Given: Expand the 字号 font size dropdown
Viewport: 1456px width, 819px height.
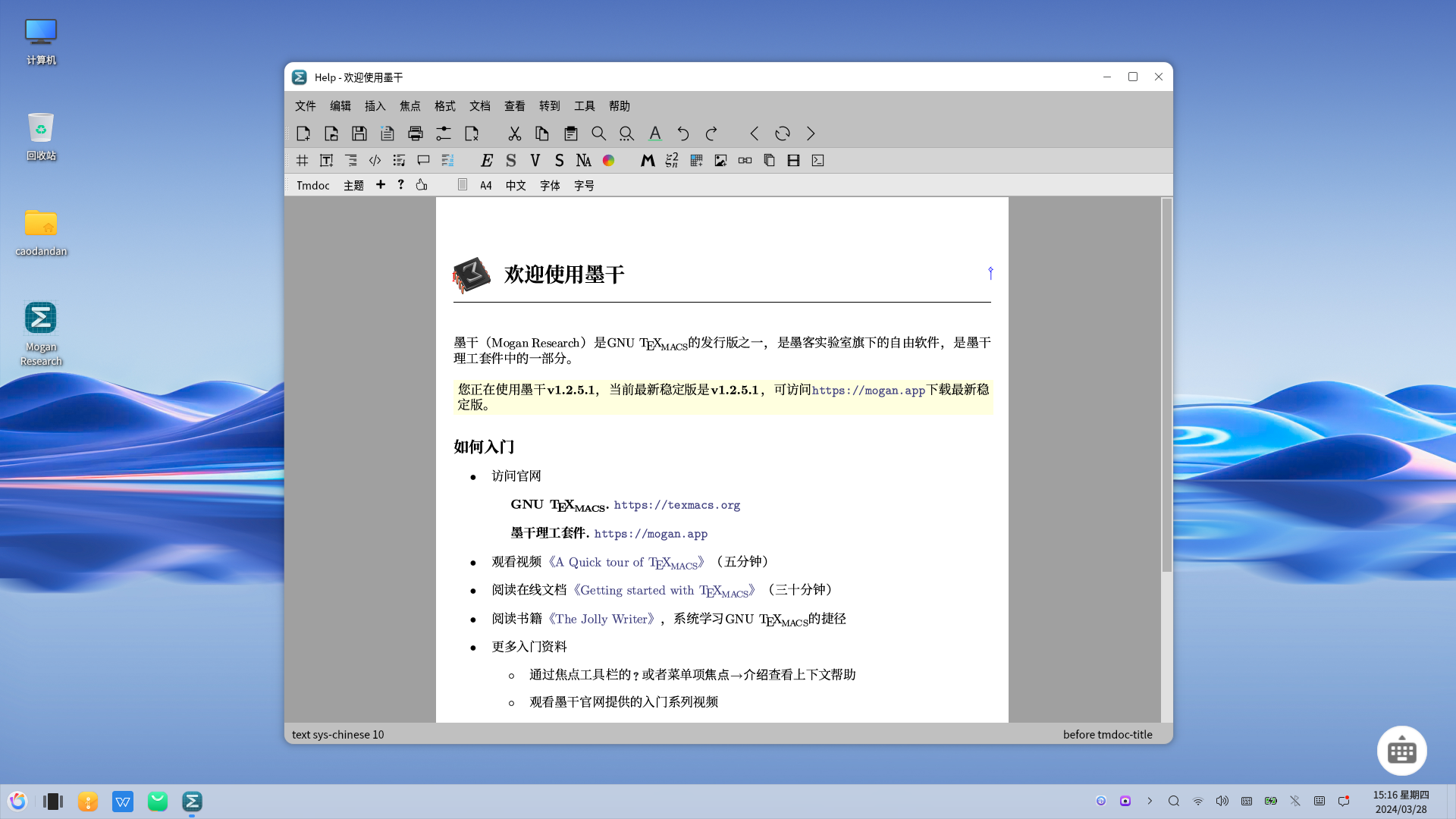Looking at the screenshot, I should click(x=584, y=185).
